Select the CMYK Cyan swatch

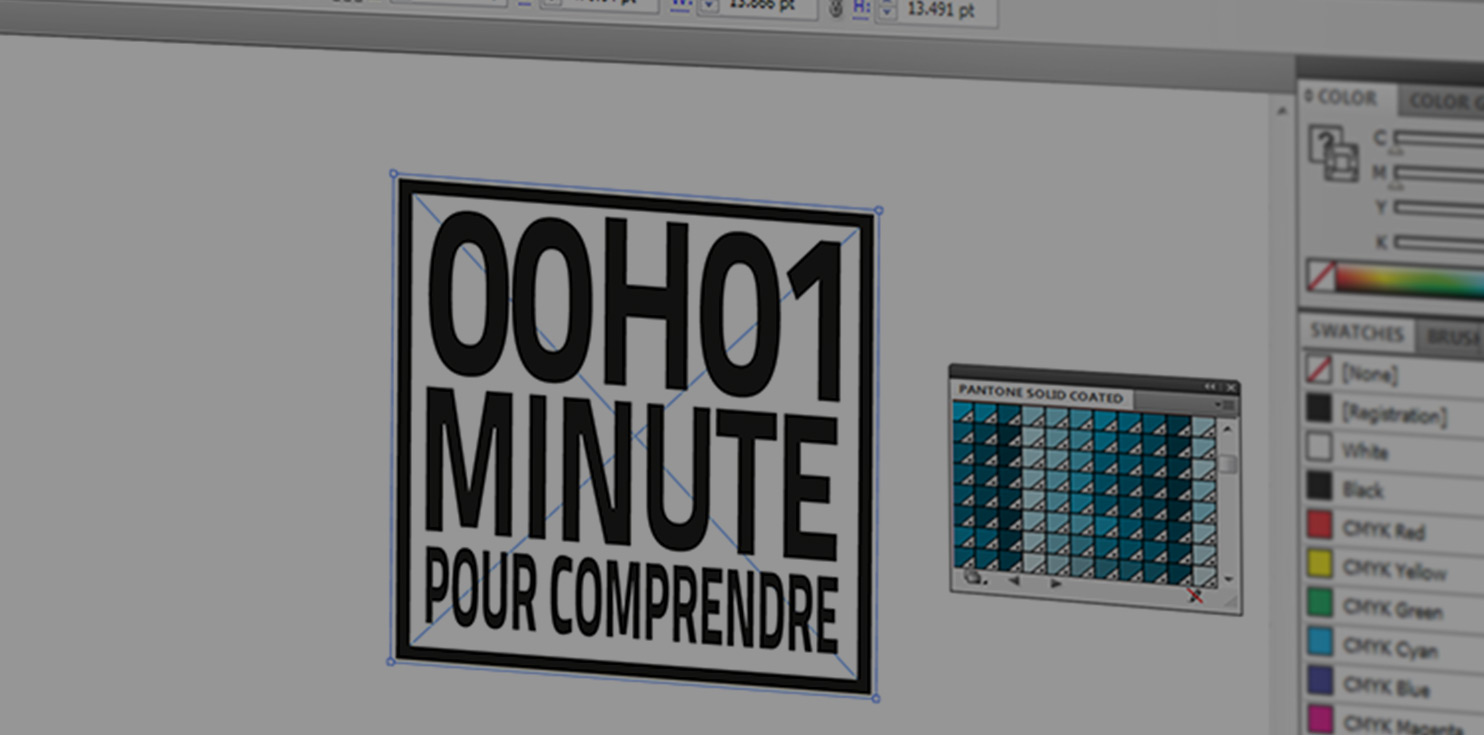pyautogui.click(x=1389, y=648)
